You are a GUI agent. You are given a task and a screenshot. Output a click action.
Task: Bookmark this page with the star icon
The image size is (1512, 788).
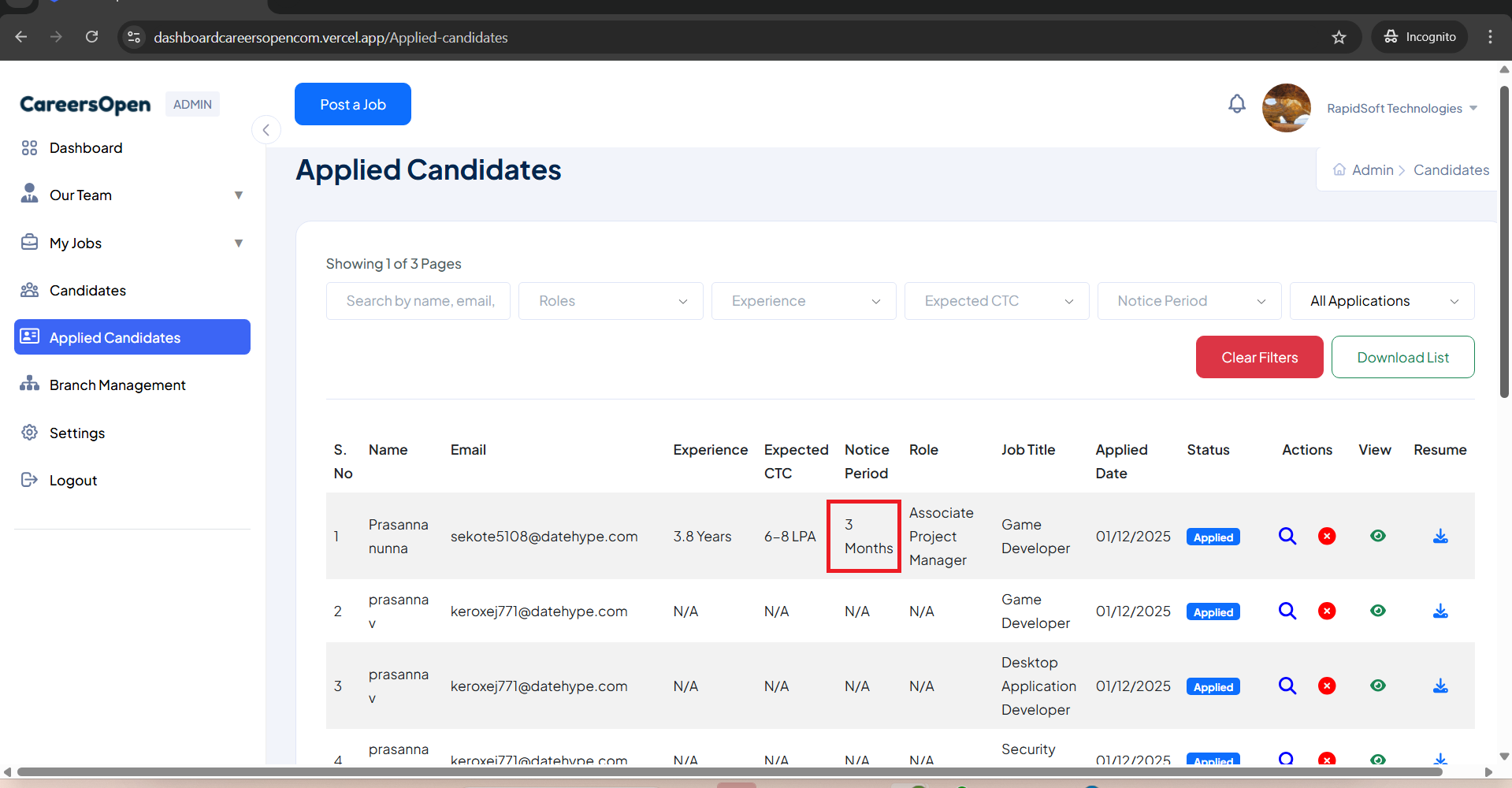1339,37
